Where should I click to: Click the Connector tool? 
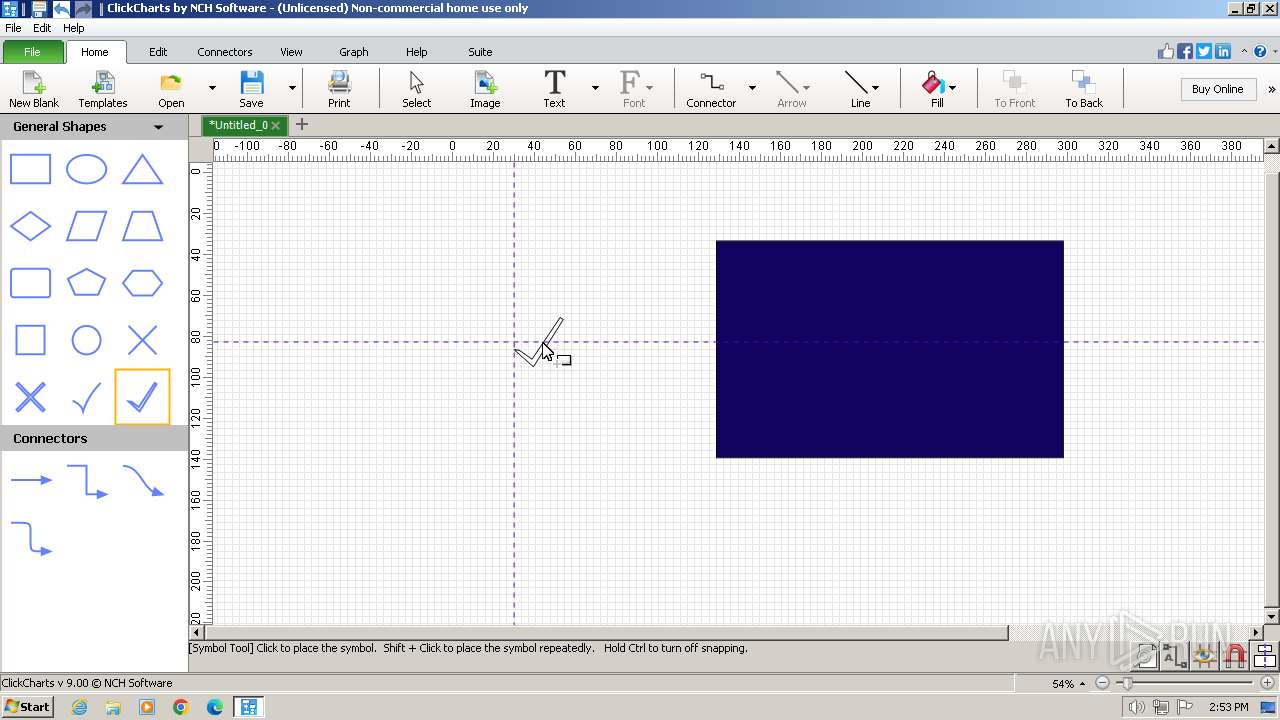[x=711, y=89]
